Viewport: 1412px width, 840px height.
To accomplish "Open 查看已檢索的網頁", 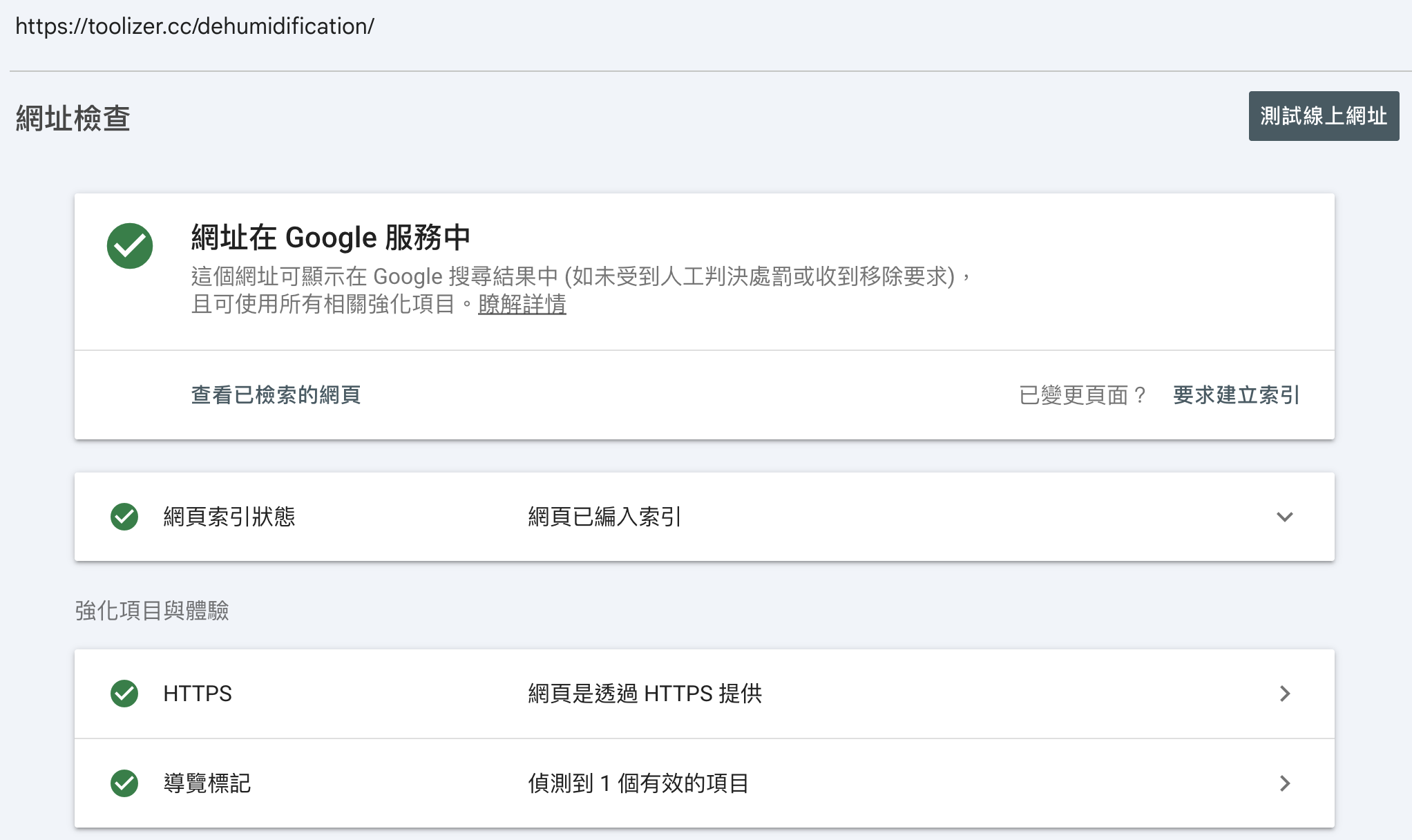I will pyautogui.click(x=276, y=395).
